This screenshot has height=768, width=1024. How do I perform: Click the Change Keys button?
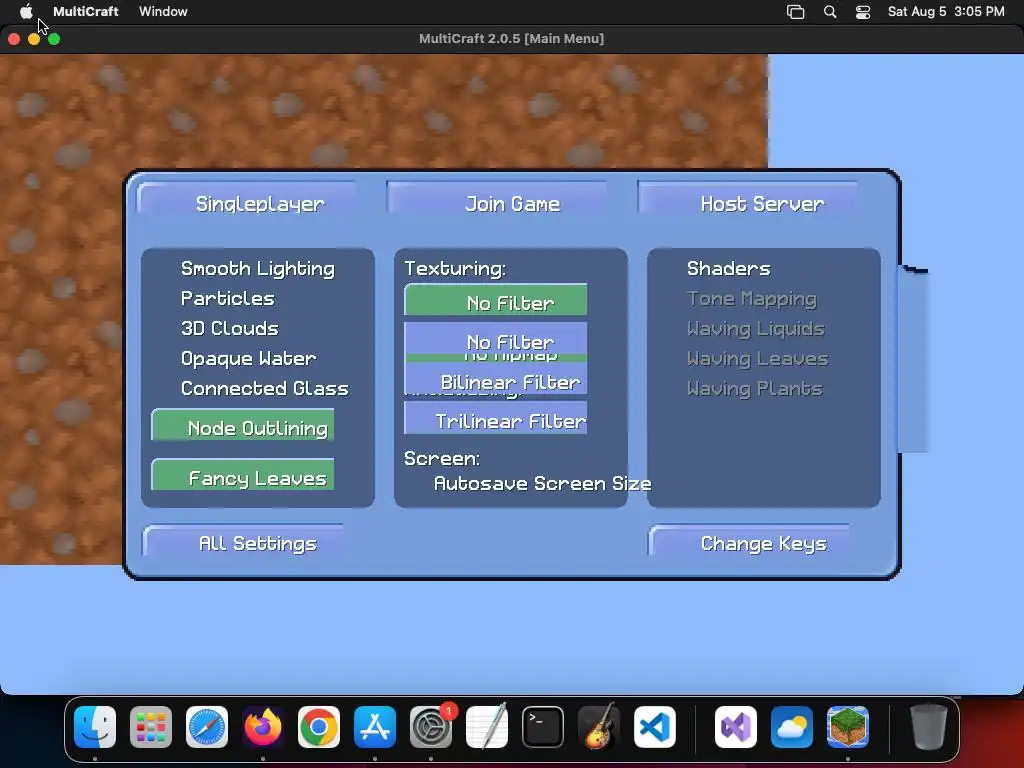(749, 541)
